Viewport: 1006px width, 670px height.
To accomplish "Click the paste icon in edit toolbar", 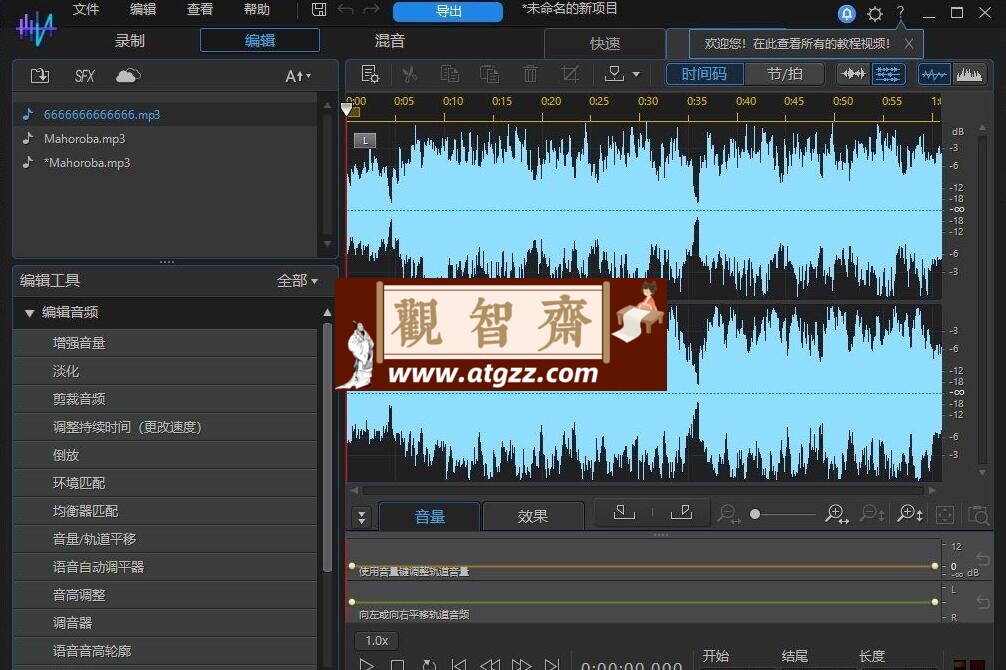I will [490, 74].
